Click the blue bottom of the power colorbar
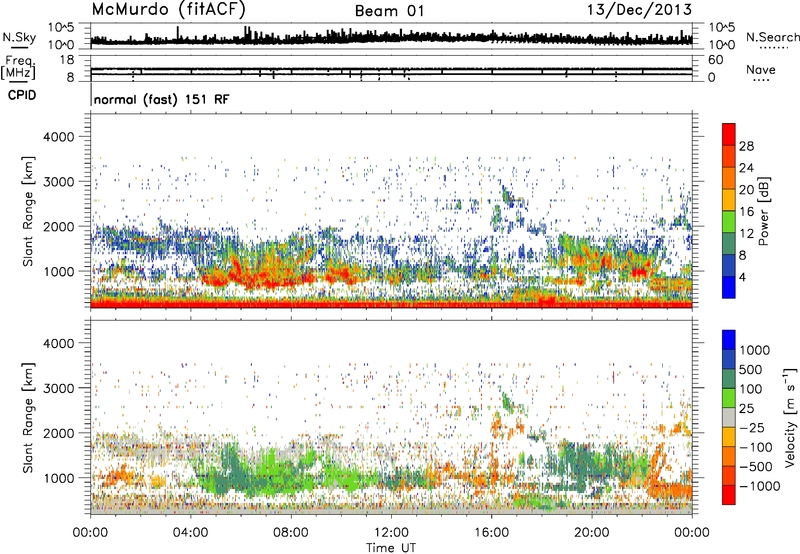Image resolution: width=800 pixels, height=554 pixels. pyautogui.click(x=729, y=287)
